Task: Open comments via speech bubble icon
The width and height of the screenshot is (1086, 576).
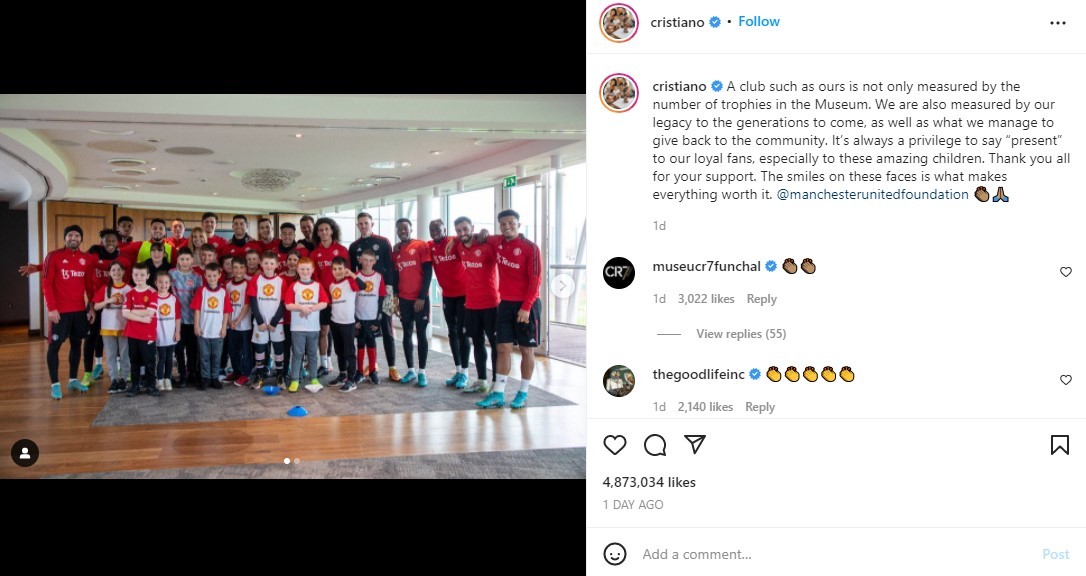Action: coord(655,444)
